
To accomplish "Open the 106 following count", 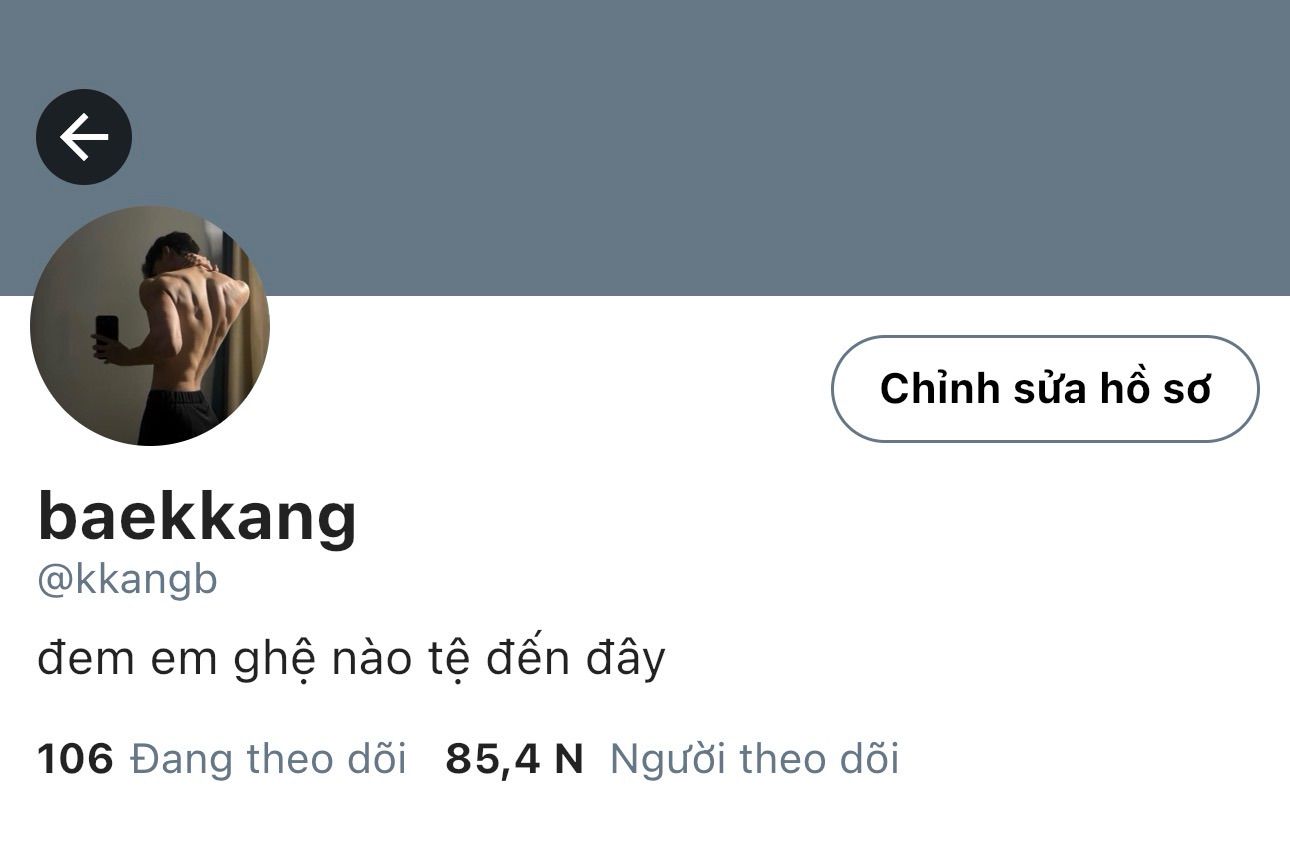I will pos(76,759).
